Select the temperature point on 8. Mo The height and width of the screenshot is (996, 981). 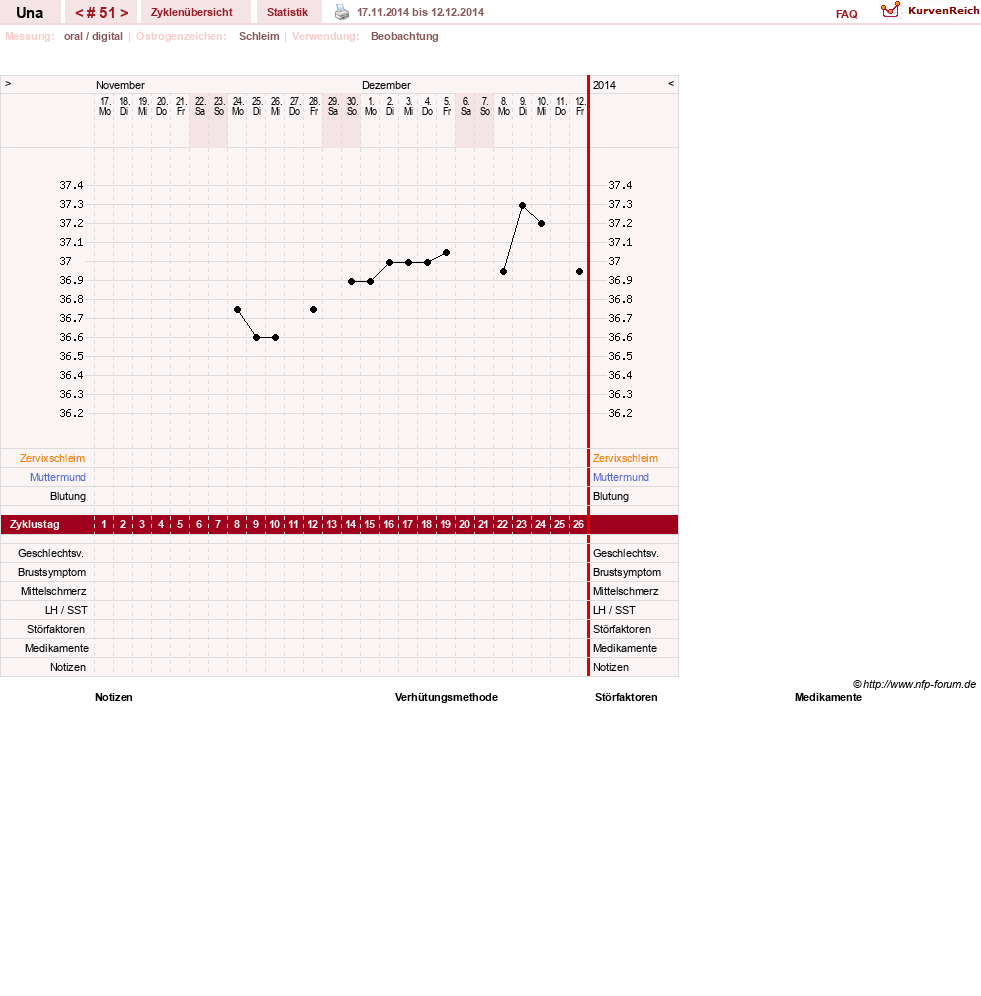pos(503,271)
